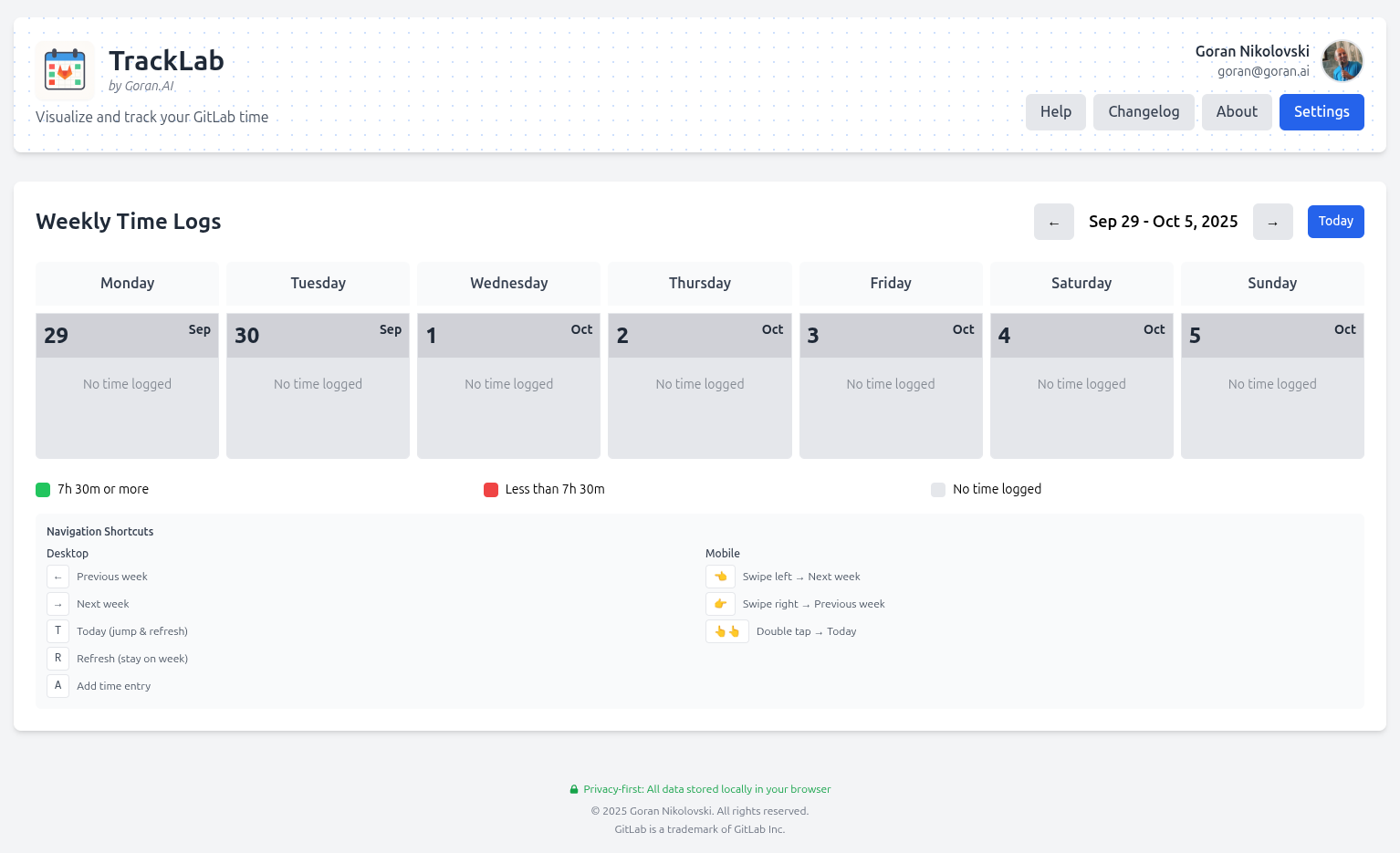Click the double-tap gesture icon under Mobile
This screenshot has width=1400, height=853.
726,630
